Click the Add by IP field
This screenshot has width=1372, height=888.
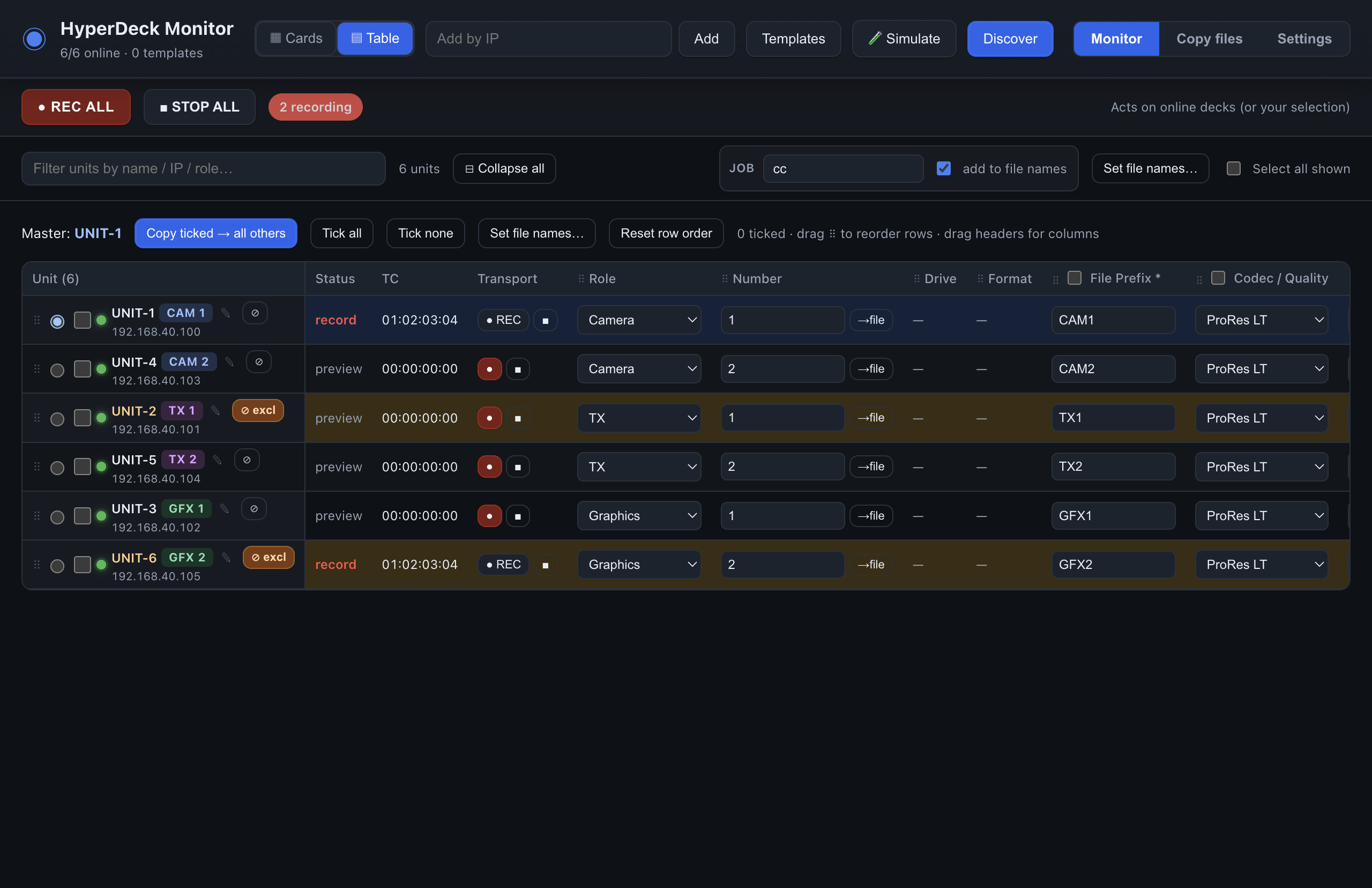pyautogui.click(x=549, y=39)
